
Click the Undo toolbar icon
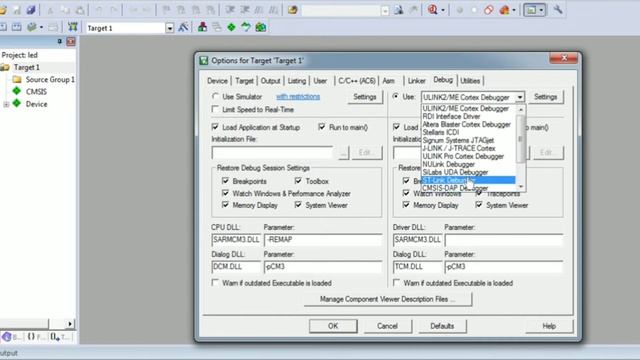click(x=99, y=10)
